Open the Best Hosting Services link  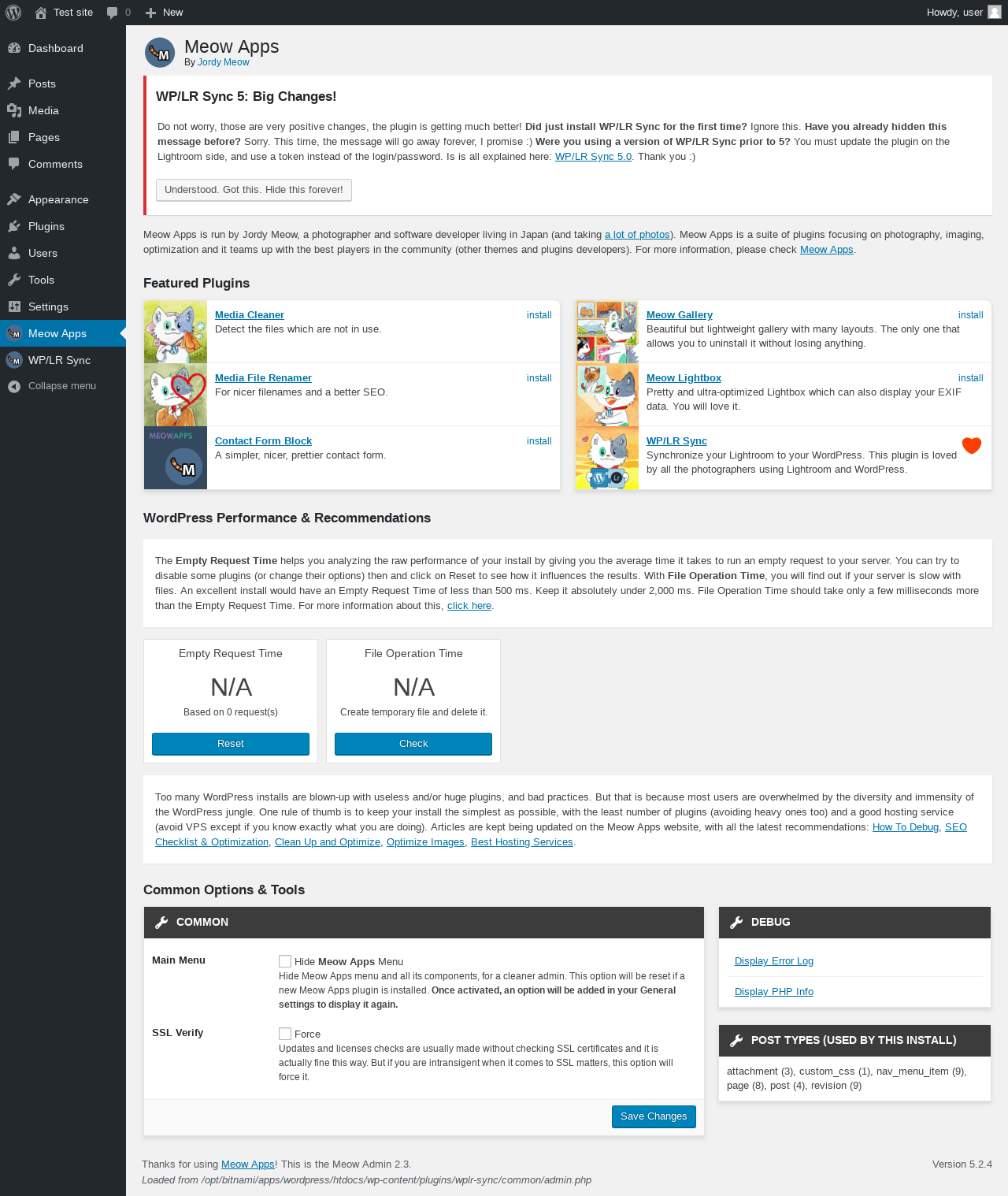click(x=522, y=842)
